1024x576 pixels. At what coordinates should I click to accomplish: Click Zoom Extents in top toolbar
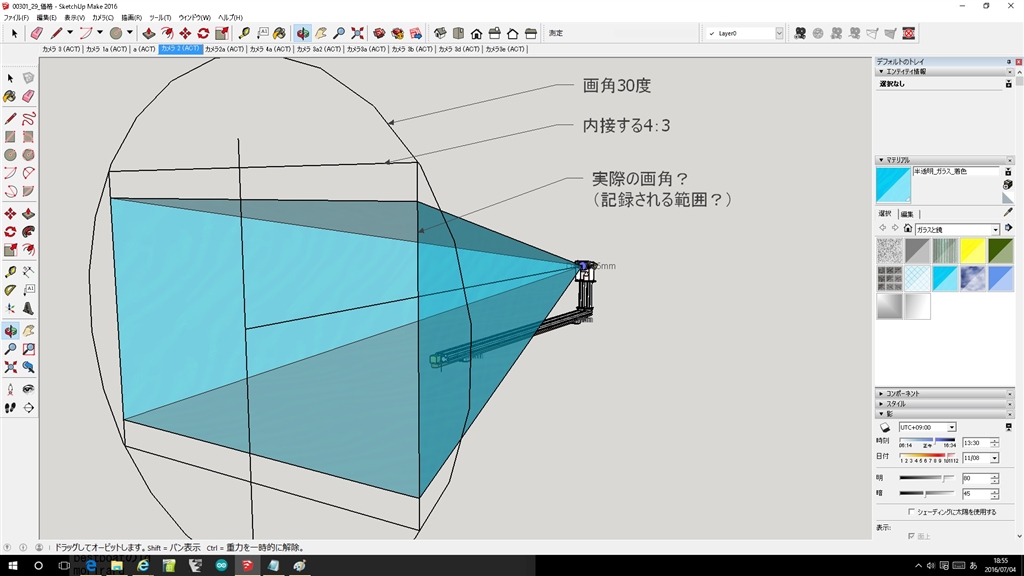357,33
